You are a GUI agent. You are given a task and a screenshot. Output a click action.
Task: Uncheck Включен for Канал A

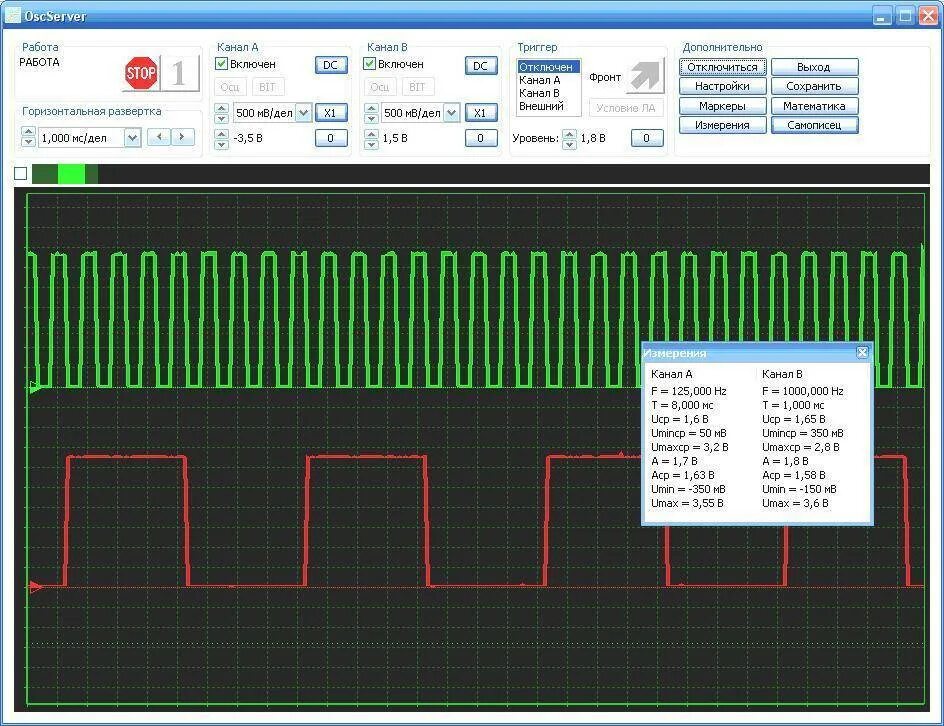coord(222,64)
